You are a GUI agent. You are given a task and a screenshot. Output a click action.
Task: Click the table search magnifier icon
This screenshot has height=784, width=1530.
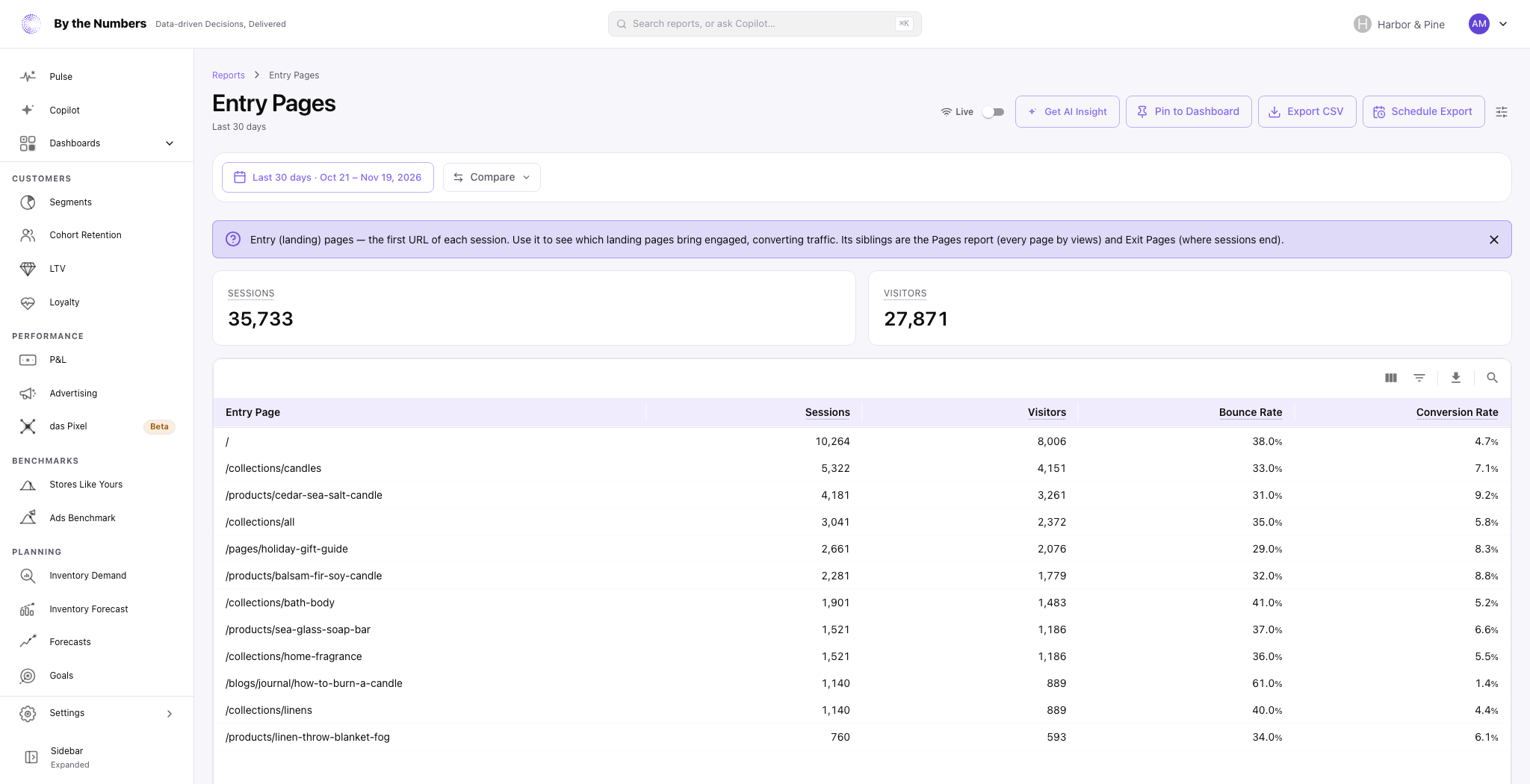tap(1492, 378)
